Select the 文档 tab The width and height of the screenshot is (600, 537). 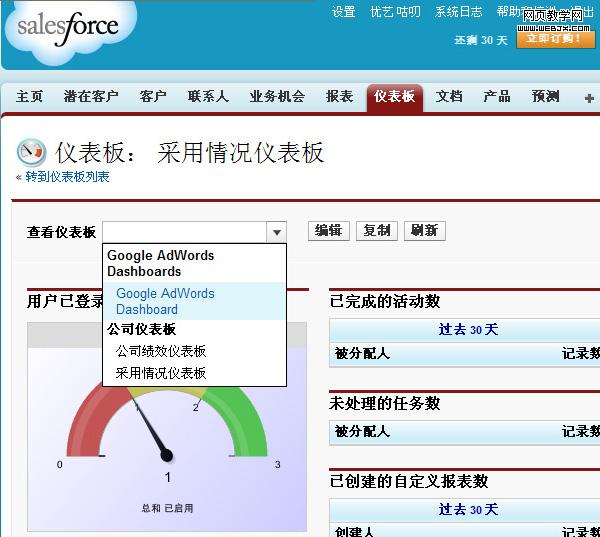coord(449,97)
